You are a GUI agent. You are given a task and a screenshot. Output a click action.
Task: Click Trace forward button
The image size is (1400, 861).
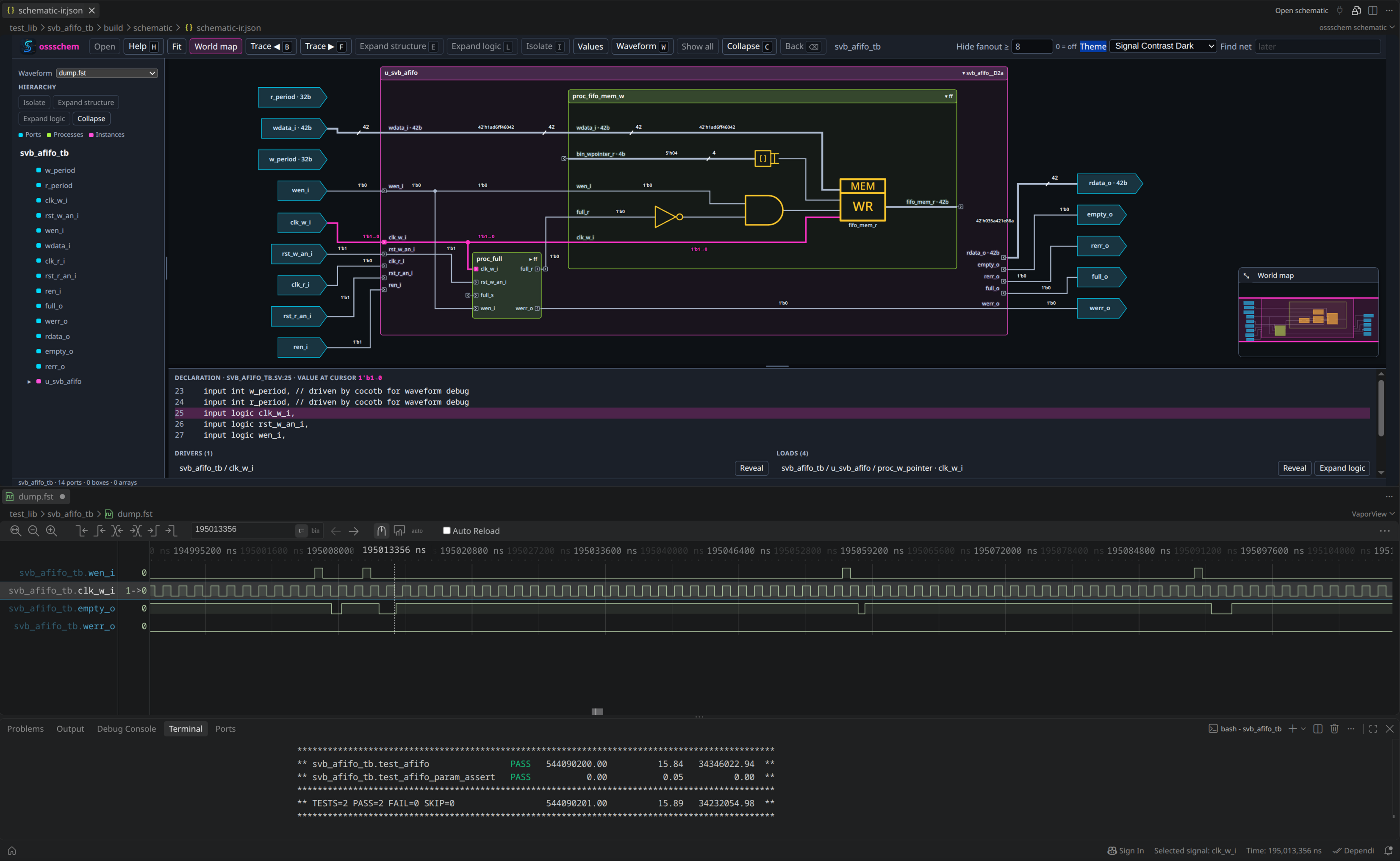[325, 47]
